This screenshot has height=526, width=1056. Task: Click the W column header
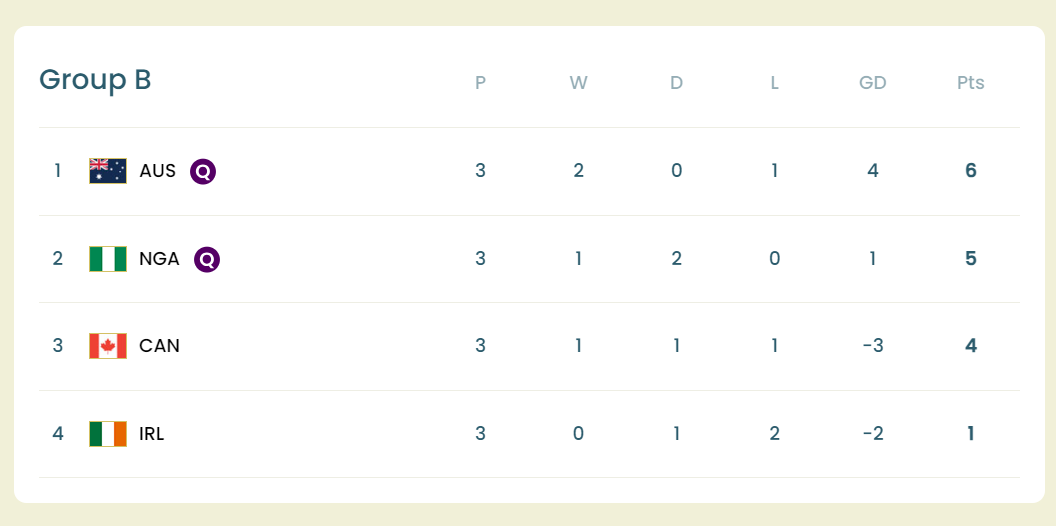(578, 83)
